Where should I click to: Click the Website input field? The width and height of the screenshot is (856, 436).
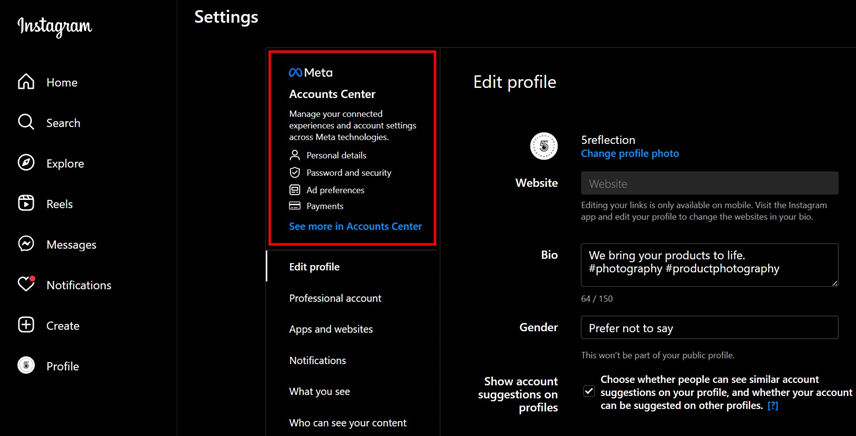pyautogui.click(x=709, y=183)
